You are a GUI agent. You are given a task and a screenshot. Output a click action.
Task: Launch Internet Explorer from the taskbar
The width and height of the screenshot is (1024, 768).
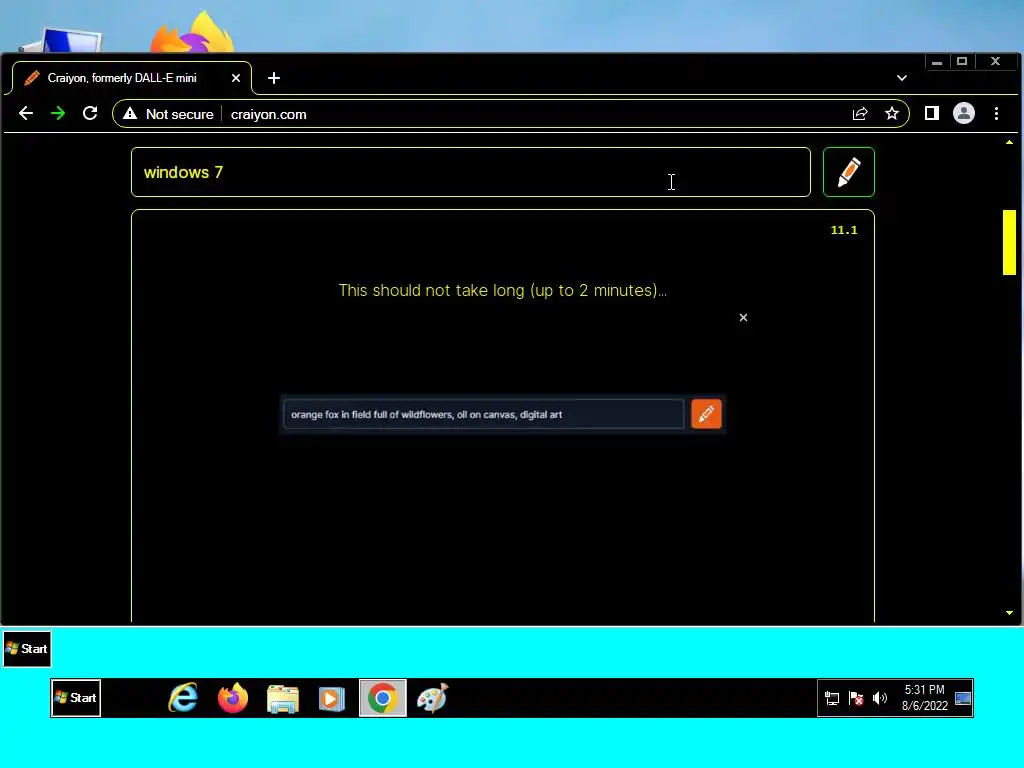point(184,698)
